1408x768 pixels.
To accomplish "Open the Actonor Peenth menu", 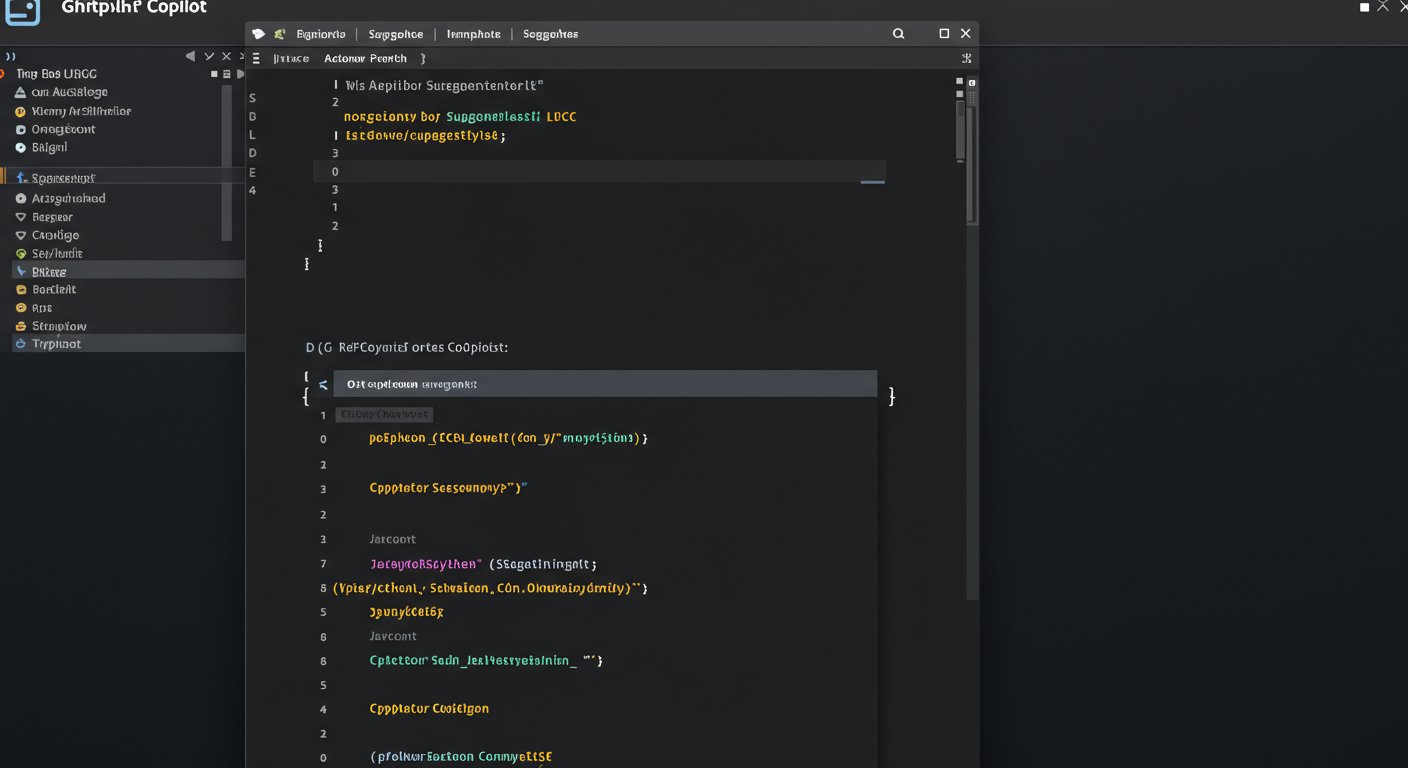I will (365, 58).
